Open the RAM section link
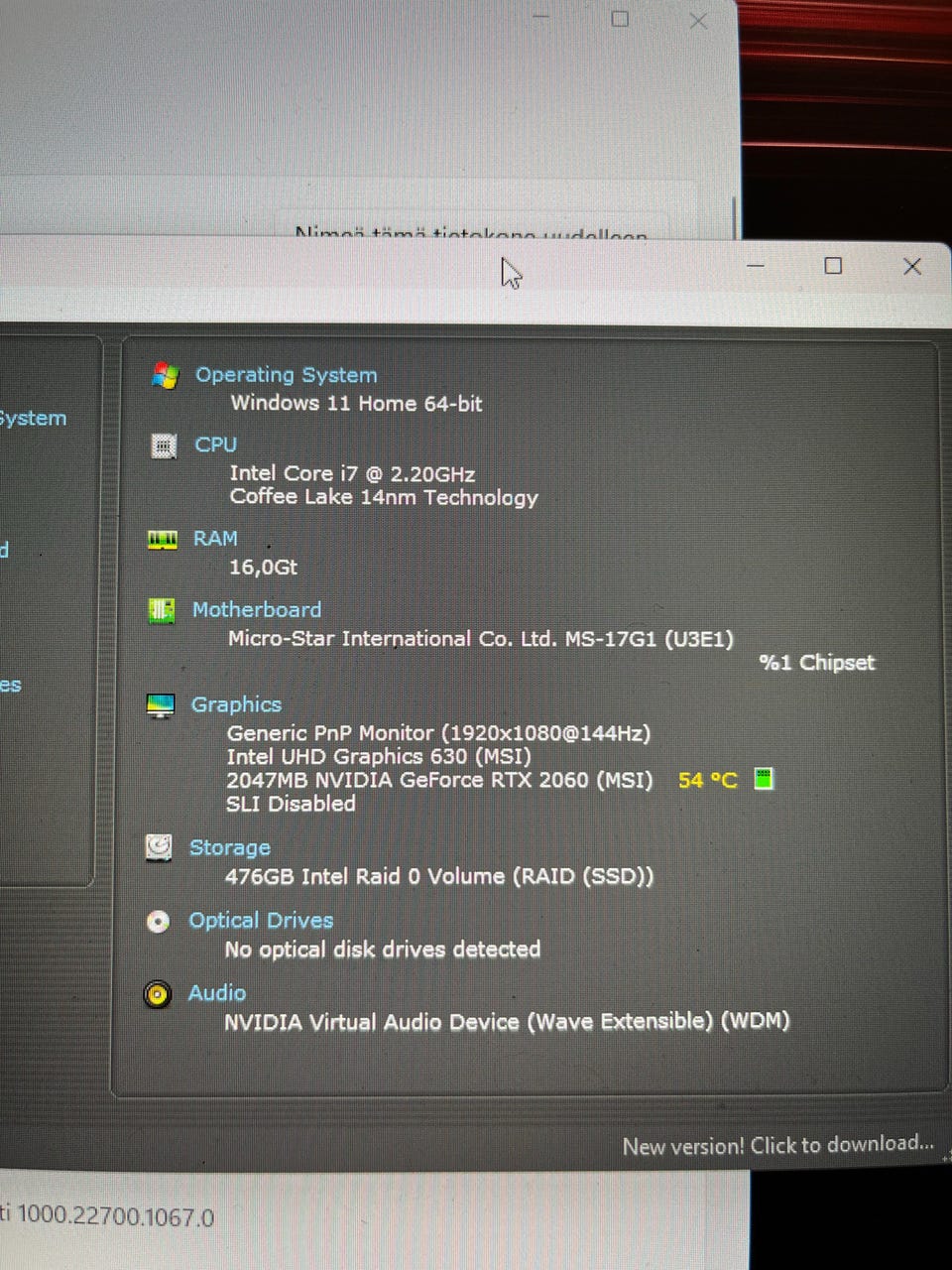This screenshot has height=1270, width=952. click(x=215, y=538)
